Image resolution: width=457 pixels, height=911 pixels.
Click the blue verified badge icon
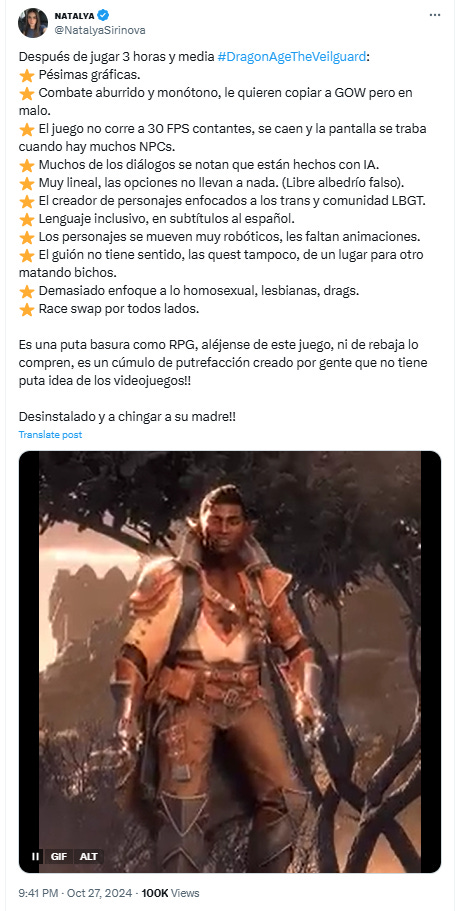point(102,16)
